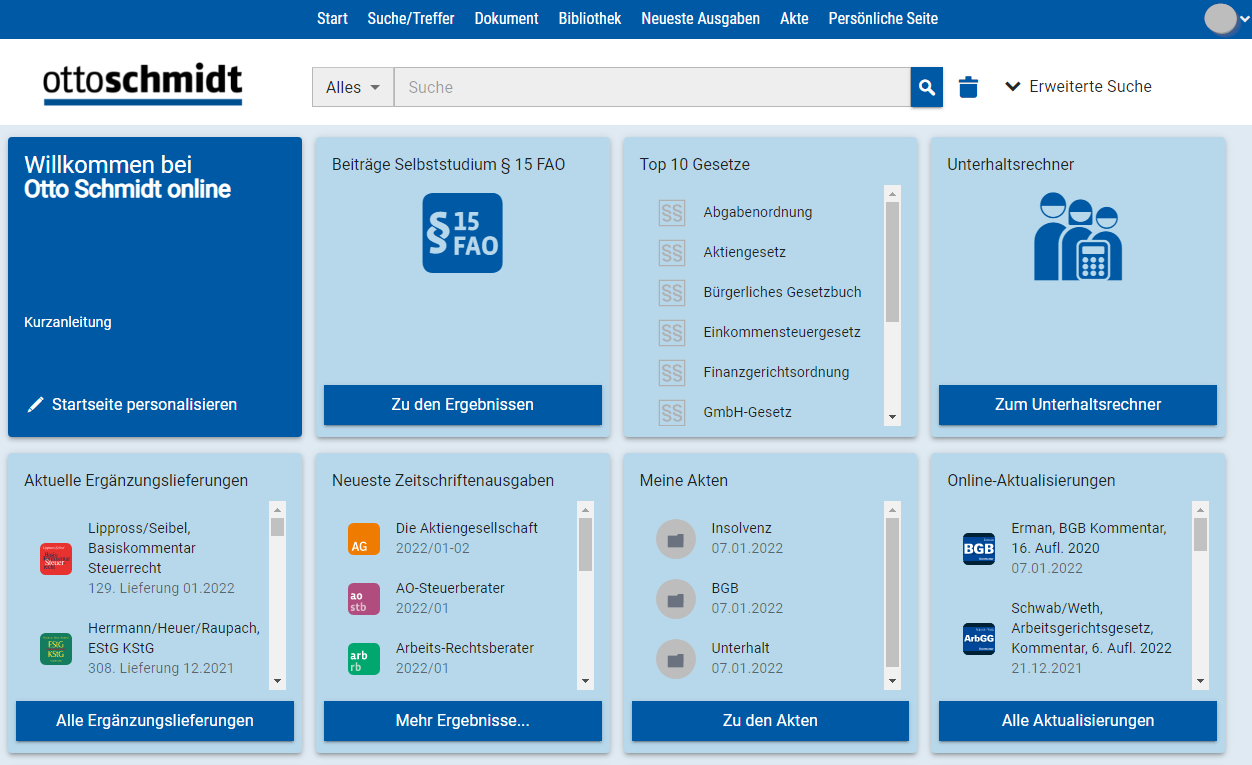Click the pencil icon for Startseite personalisieren
The height and width of the screenshot is (765, 1252).
pyautogui.click(x=35, y=404)
